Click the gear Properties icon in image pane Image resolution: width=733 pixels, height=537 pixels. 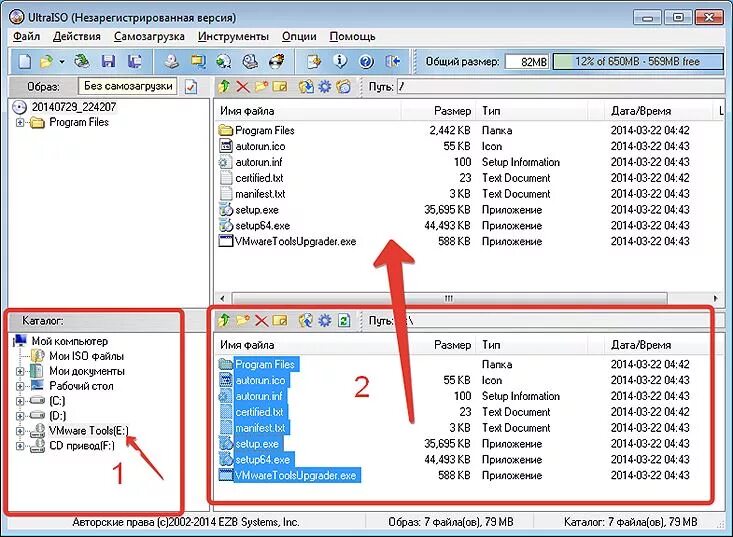pos(325,86)
